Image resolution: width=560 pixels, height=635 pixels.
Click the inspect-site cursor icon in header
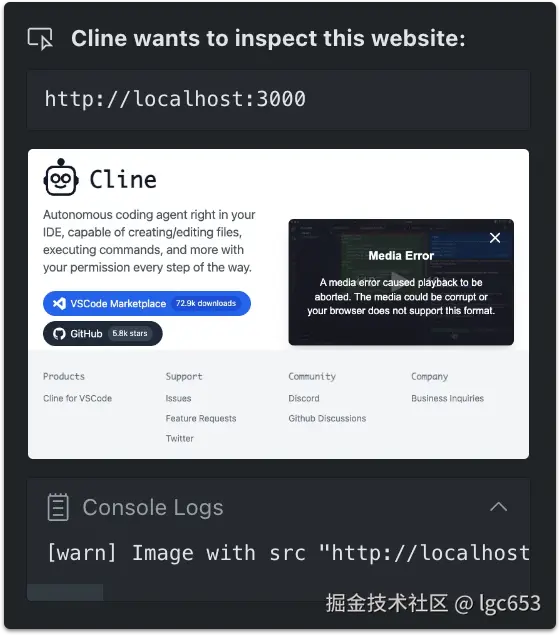coord(40,39)
